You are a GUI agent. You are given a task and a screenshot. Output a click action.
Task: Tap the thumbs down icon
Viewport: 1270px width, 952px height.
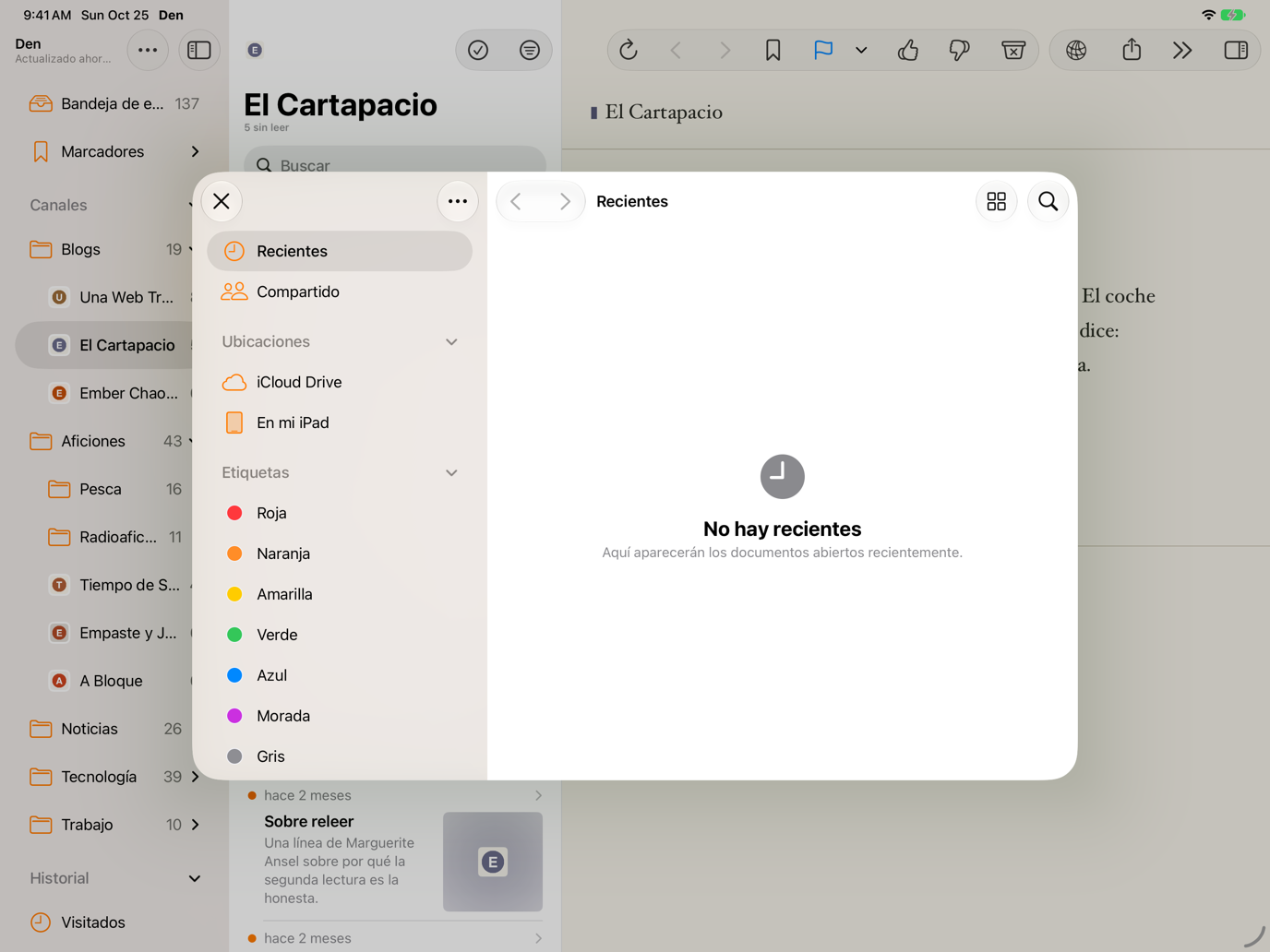pos(960,50)
